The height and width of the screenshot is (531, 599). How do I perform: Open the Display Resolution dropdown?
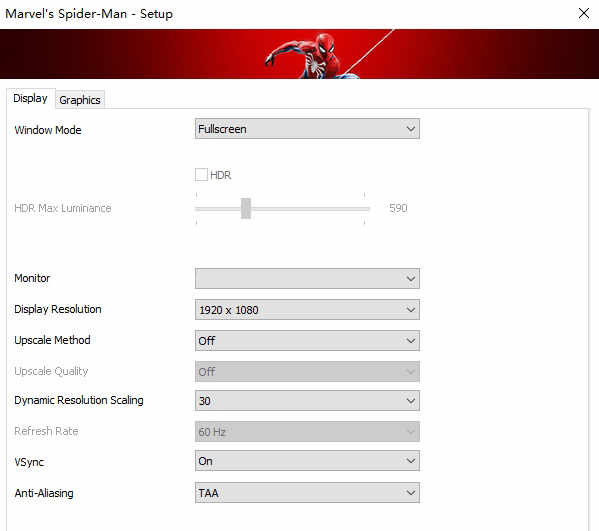(x=307, y=309)
